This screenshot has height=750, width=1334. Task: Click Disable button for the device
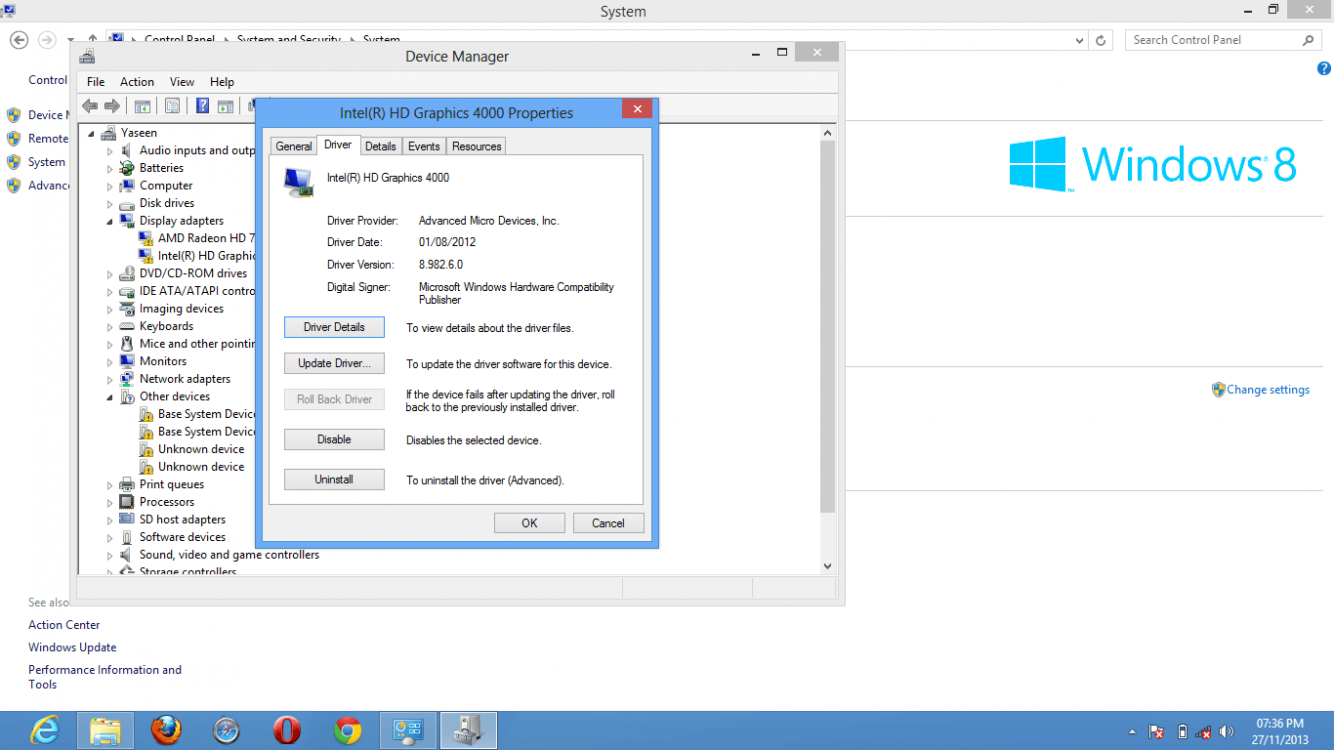334,439
